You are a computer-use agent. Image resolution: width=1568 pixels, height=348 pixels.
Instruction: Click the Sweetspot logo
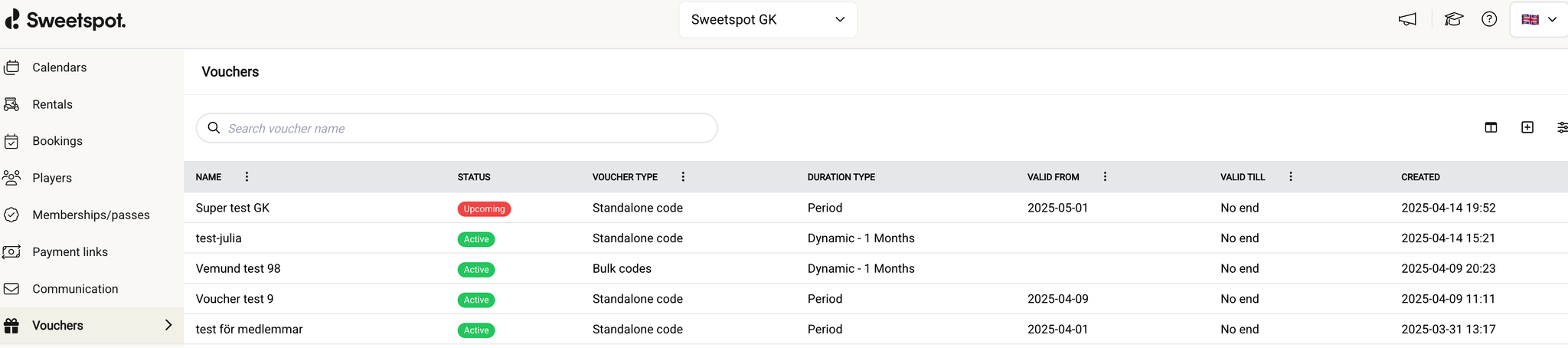[66, 20]
